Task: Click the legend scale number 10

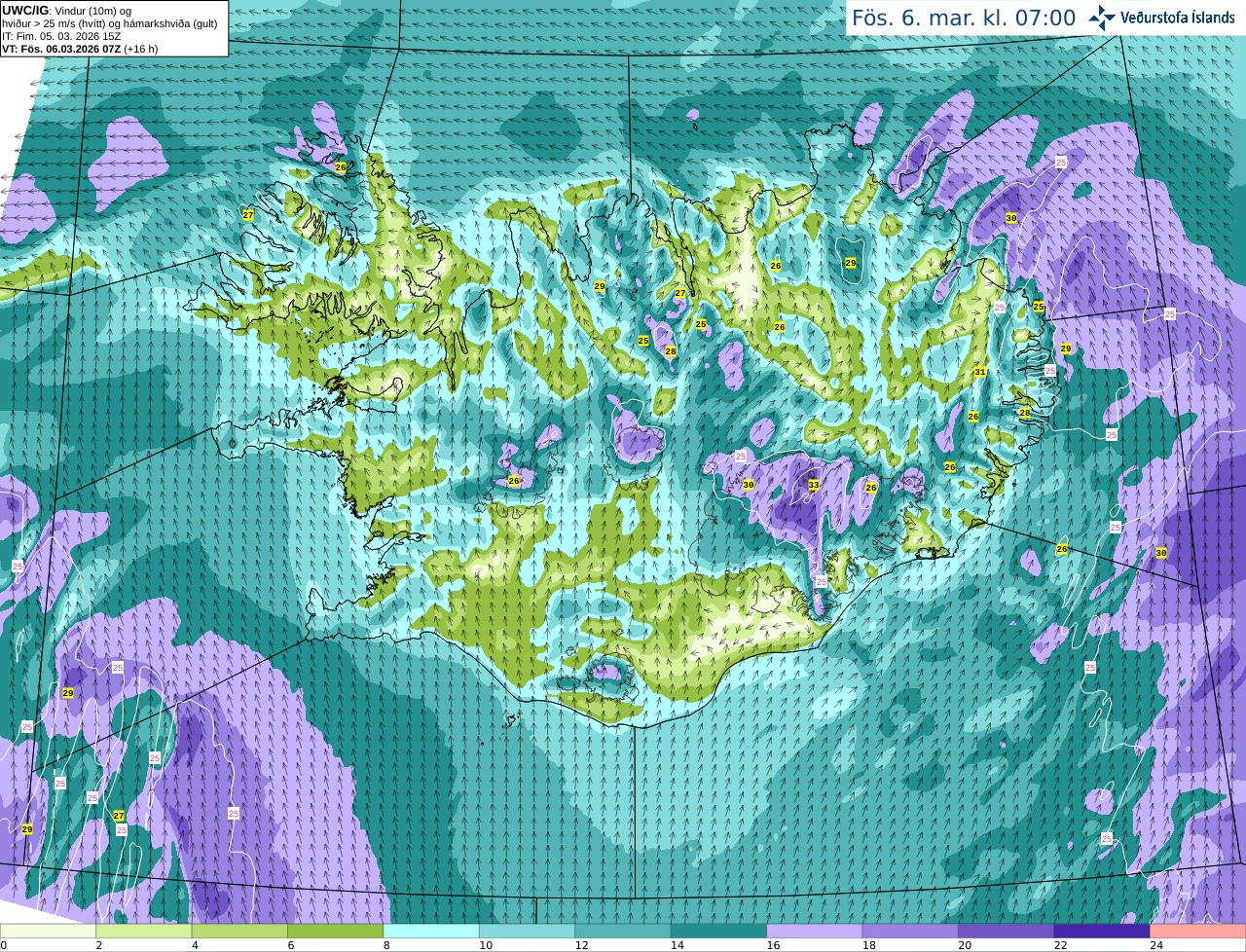Action: (485, 945)
